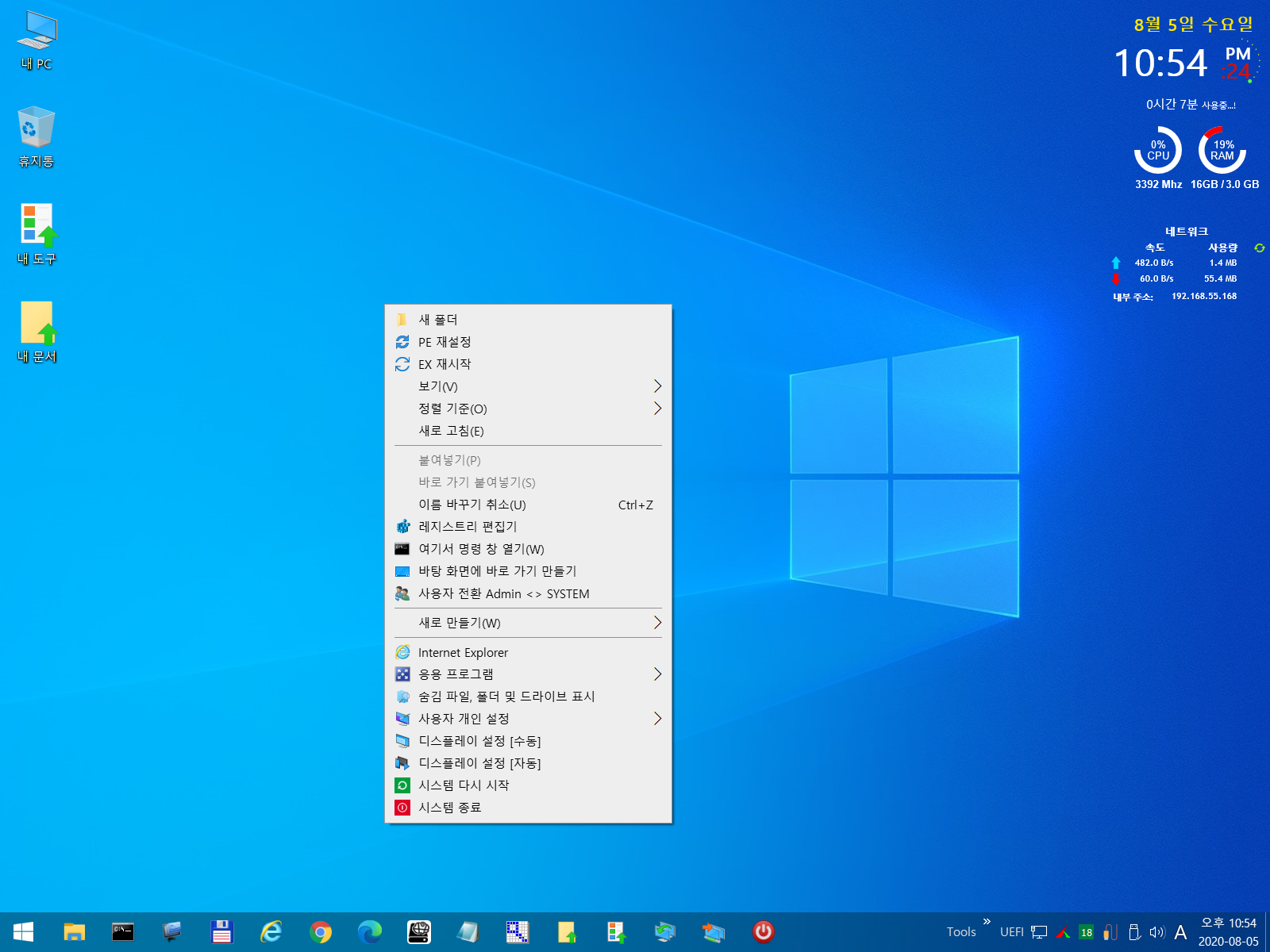Choose 바탕 화면에 바로 가기 만들기
The height and width of the screenshot is (952, 1270).
click(529, 571)
